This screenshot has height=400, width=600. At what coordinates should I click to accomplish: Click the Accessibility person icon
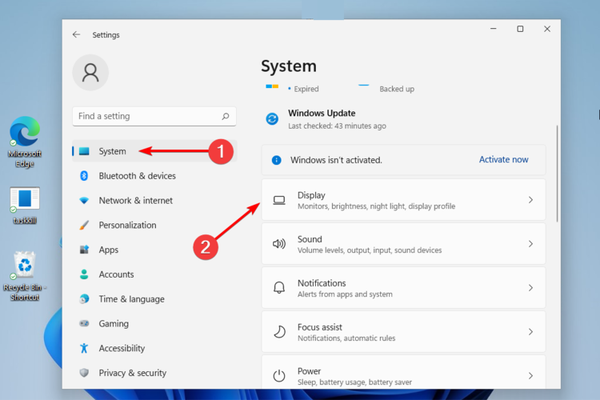(85, 348)
